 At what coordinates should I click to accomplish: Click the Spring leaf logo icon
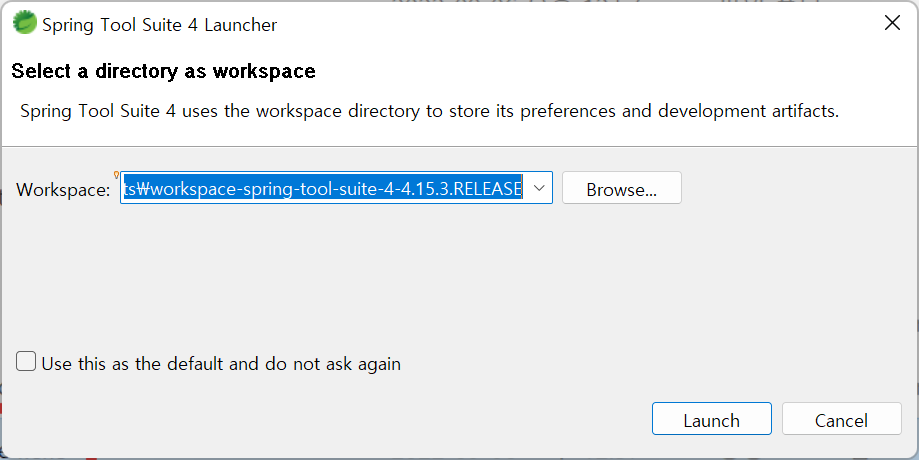(x=25, y=23)
